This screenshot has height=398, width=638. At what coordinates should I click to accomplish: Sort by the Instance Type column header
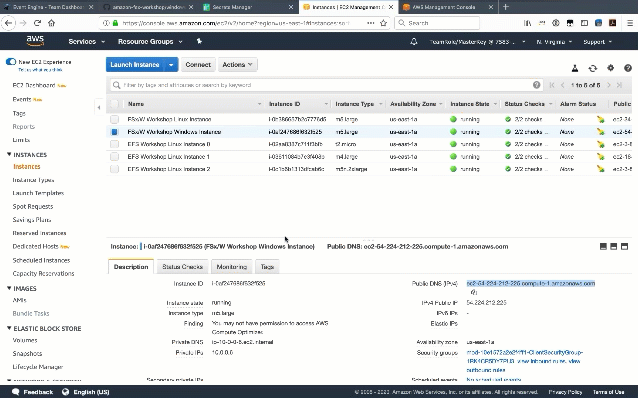355,104
